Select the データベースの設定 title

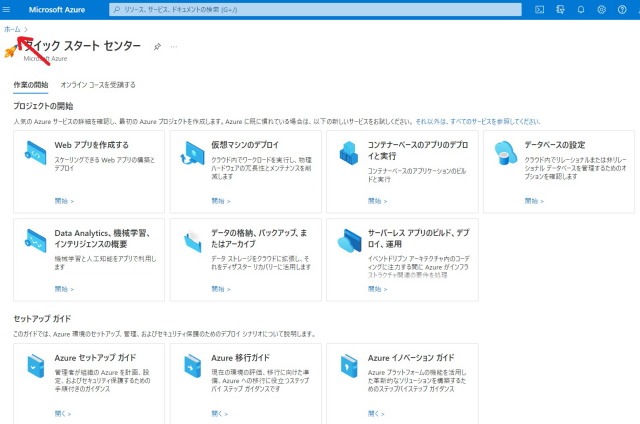tap(555, 145)
